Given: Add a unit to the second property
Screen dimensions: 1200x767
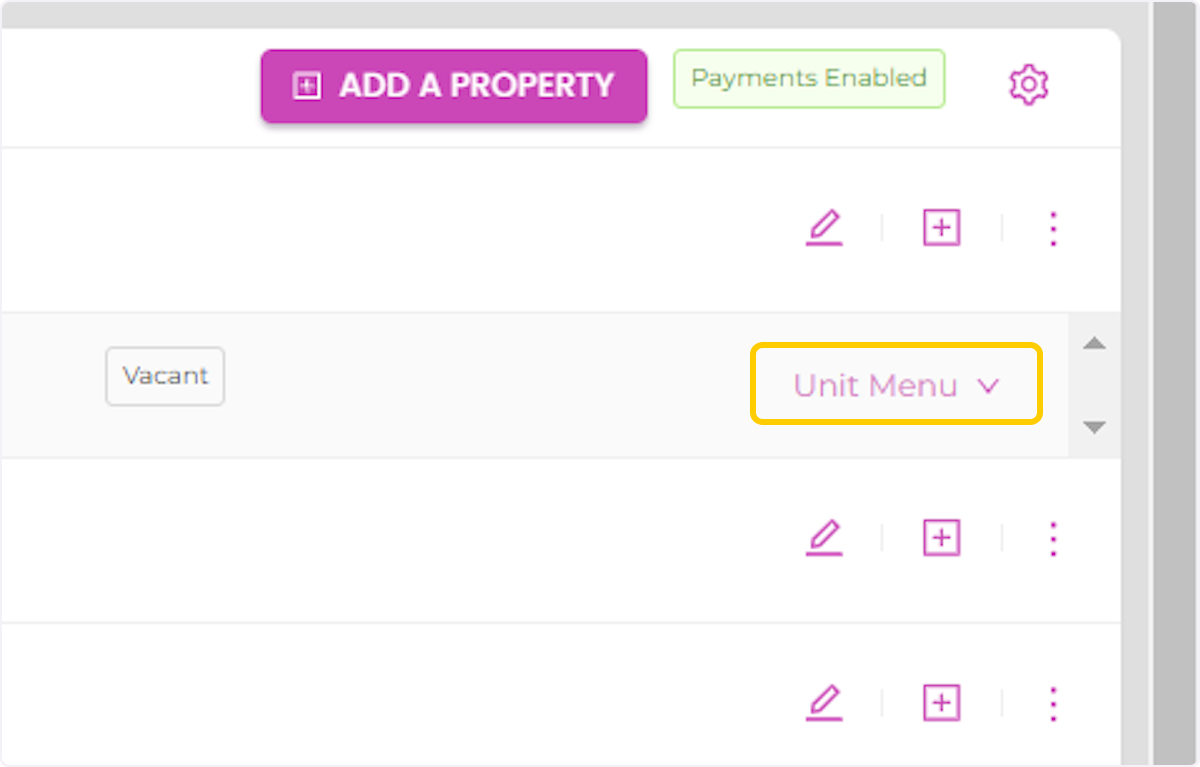Looking at the screenshot, I should 940,538.
